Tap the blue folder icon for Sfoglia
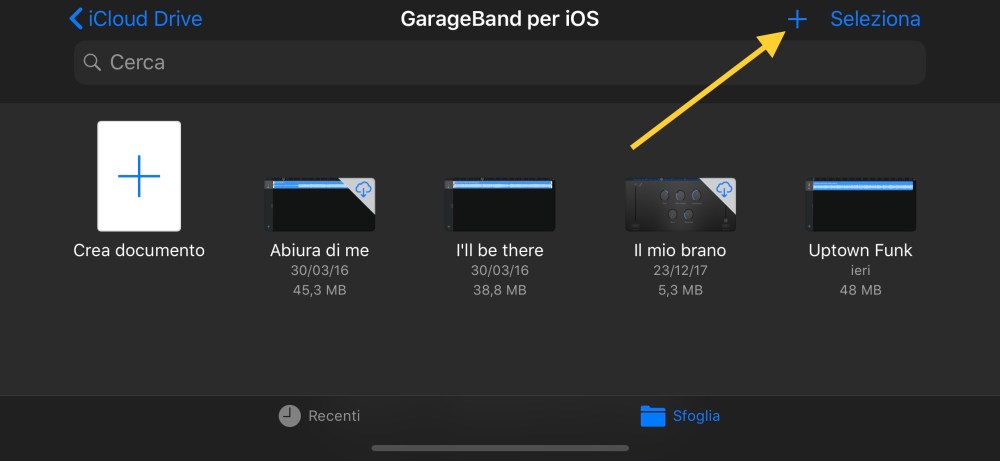This screenshot has width=1000, height=461. tap(653, 416)
